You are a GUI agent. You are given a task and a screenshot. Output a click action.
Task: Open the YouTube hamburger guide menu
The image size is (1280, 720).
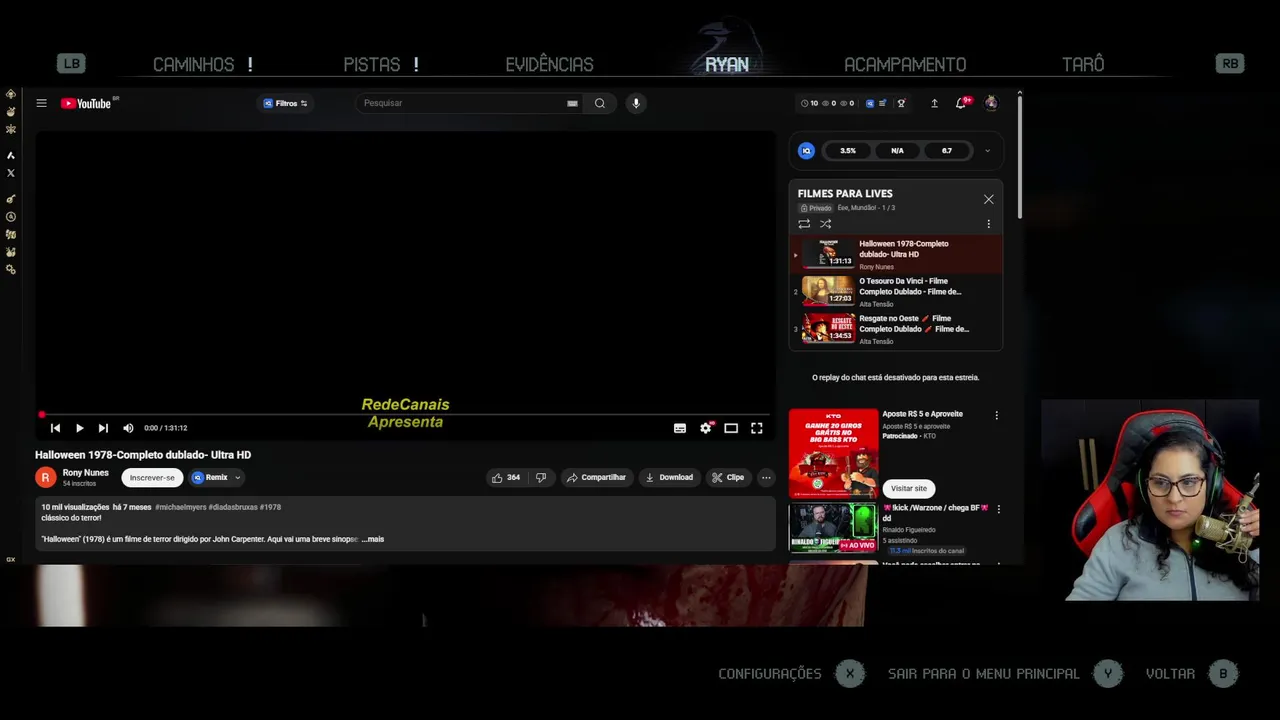41,103
